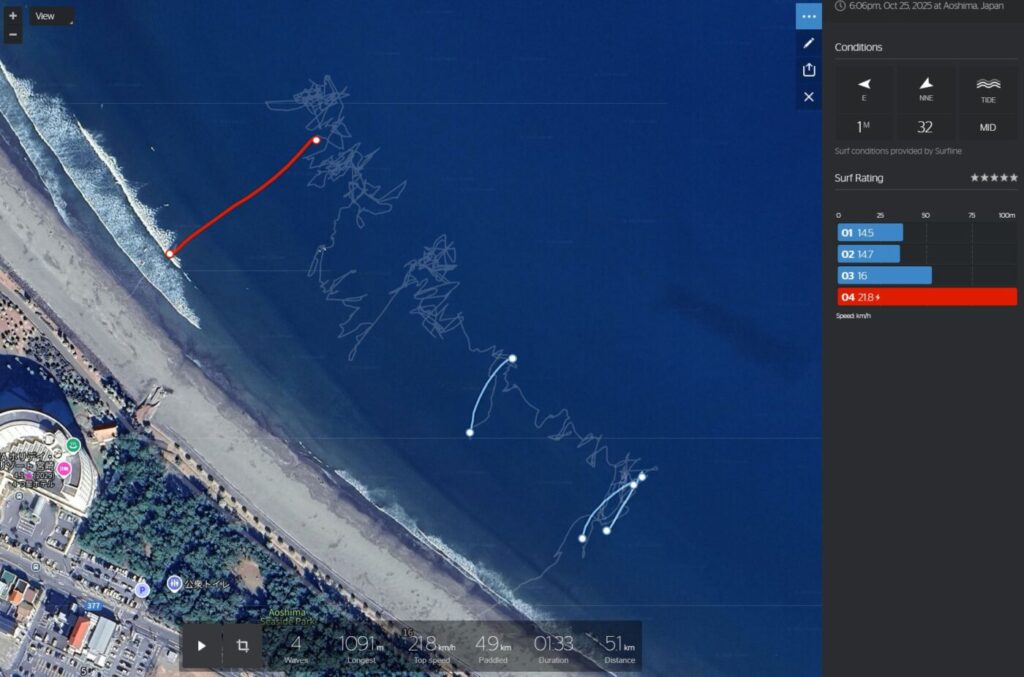The image size is (1024, 677).
Task: Zoom in on the map
Action: tap(13, 16)
